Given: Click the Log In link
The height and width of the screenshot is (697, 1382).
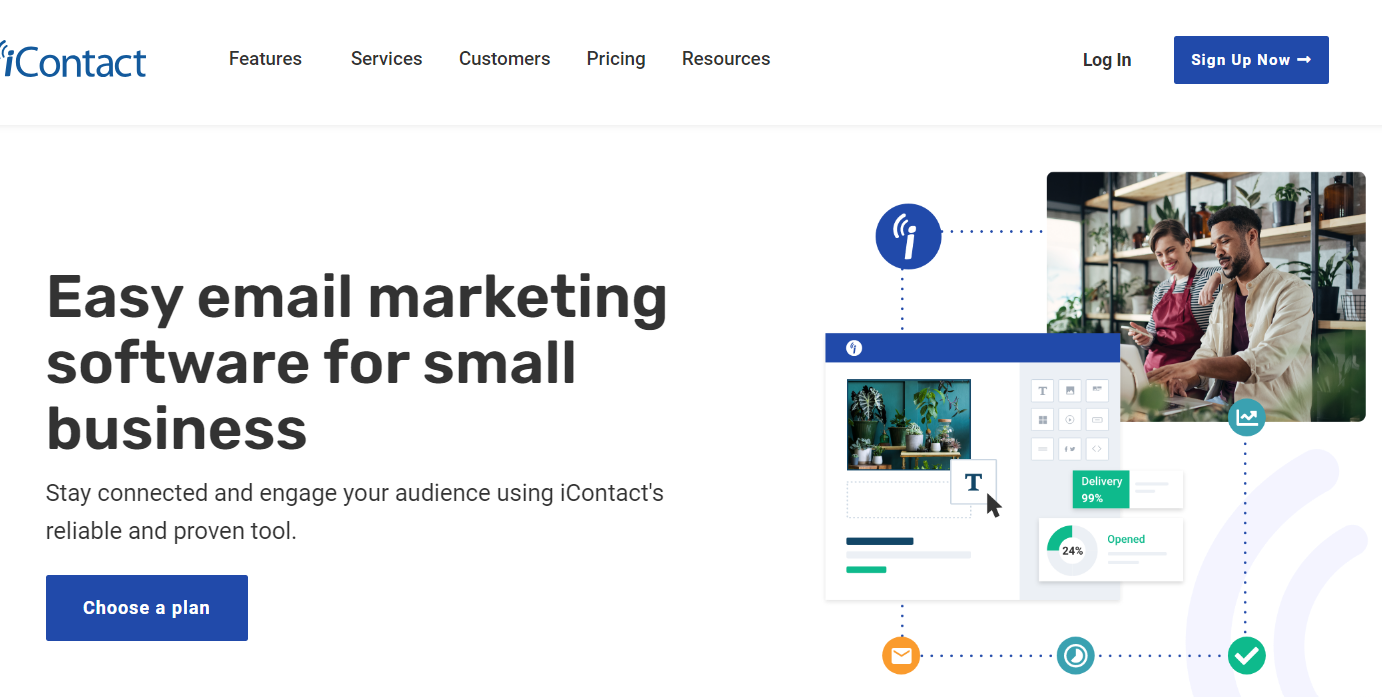Looking at the screenshot, I should click(1106, 60).
